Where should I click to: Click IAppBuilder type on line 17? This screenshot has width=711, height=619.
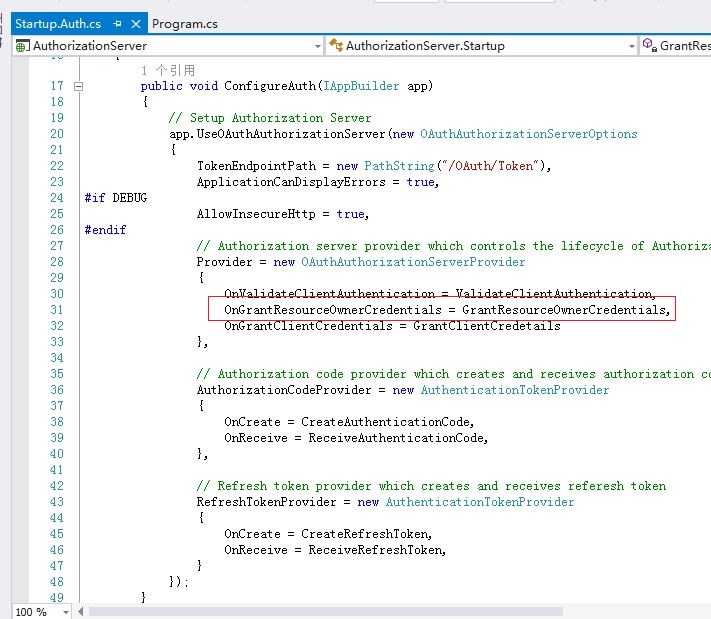tap(361, 86)
